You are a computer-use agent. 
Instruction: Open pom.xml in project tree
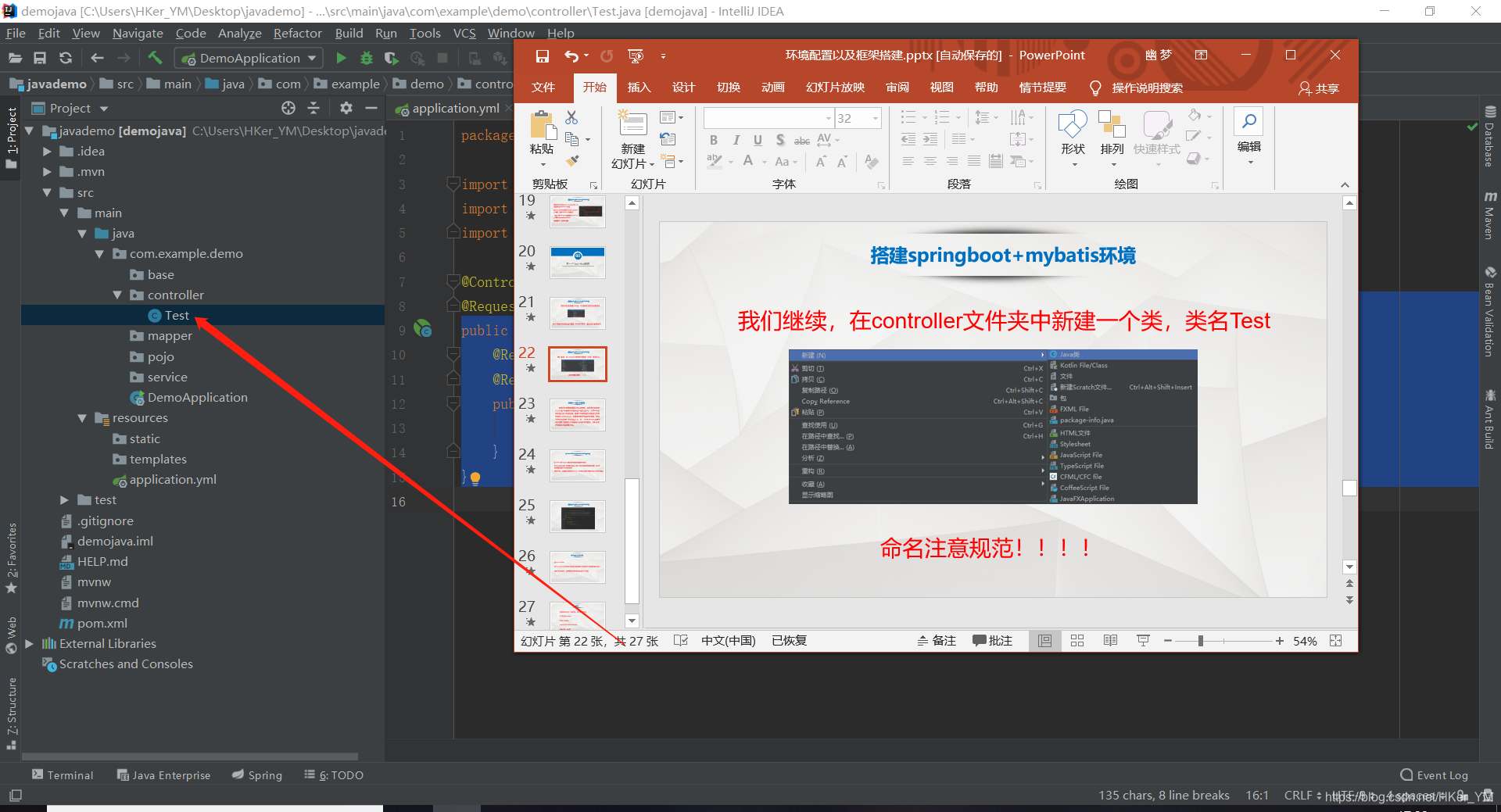point(94,624)
